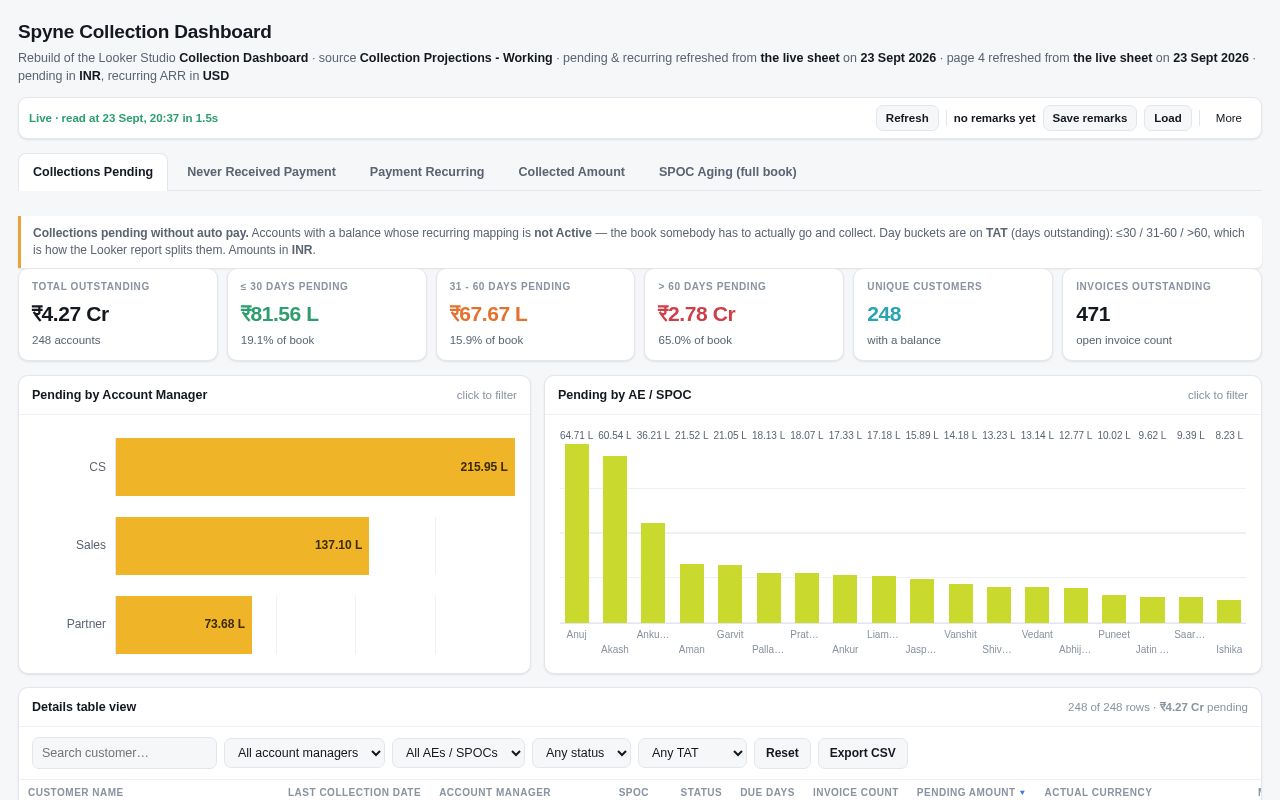Open Any status dropdown
This screenshot has width=1280, height=800.
[x=581, y=753]
